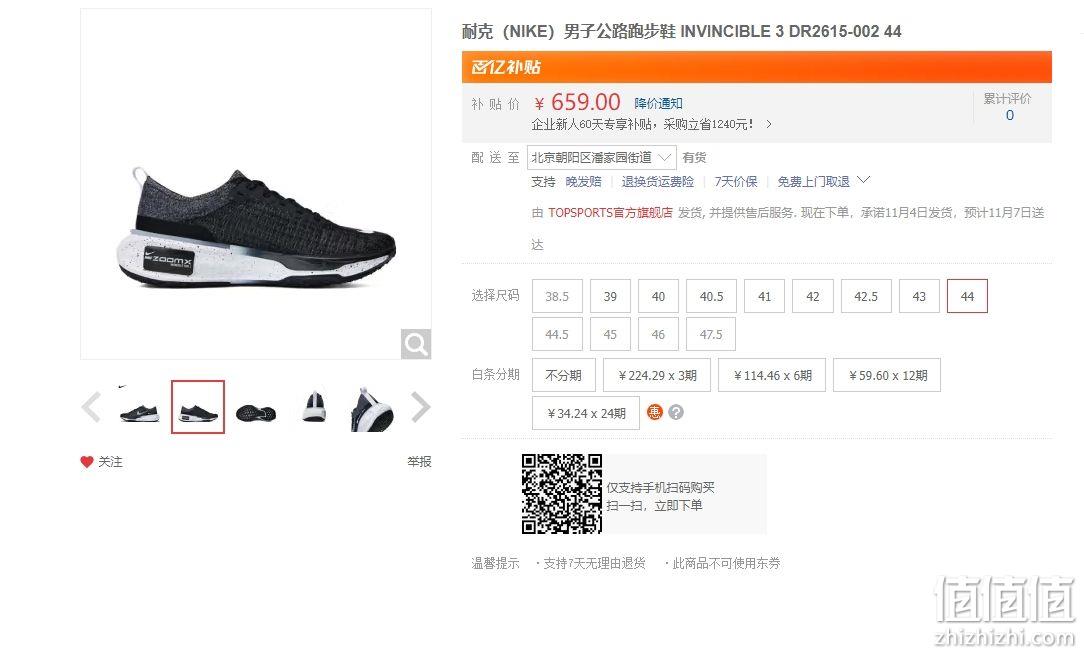Open arrow next to 企业新人 subsidy notice
Viewport: 1084px width, 655px height.
point(769,124)
